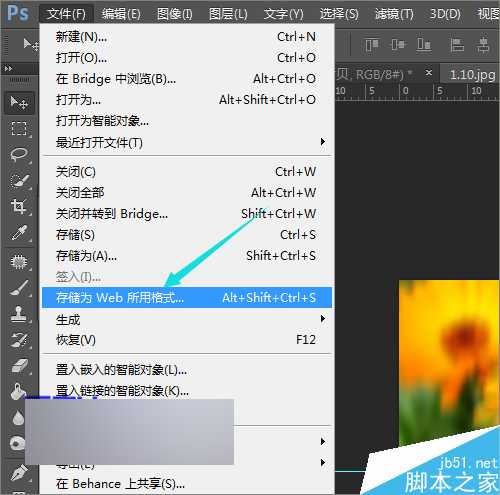
Task: Select the Dodge tool
Action: 17,443
